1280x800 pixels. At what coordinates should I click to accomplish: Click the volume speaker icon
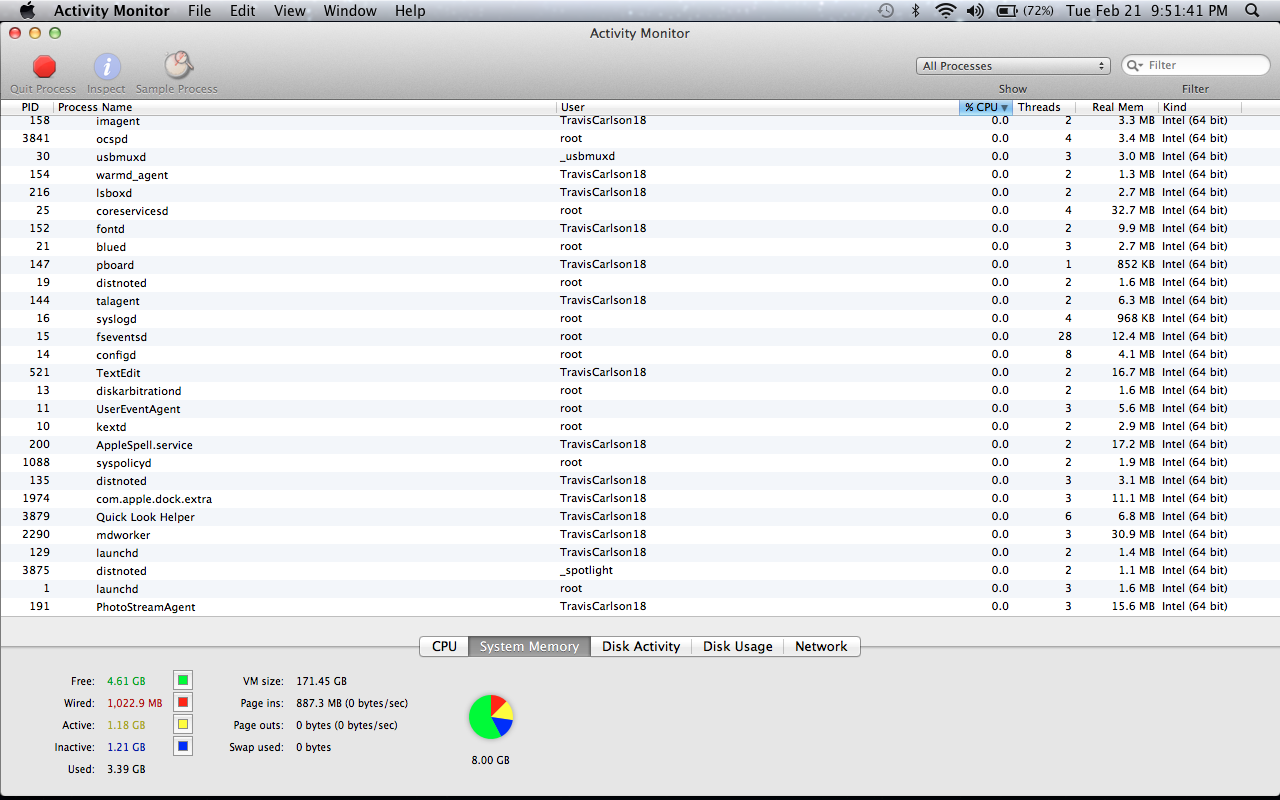click(x=975, y=11)
